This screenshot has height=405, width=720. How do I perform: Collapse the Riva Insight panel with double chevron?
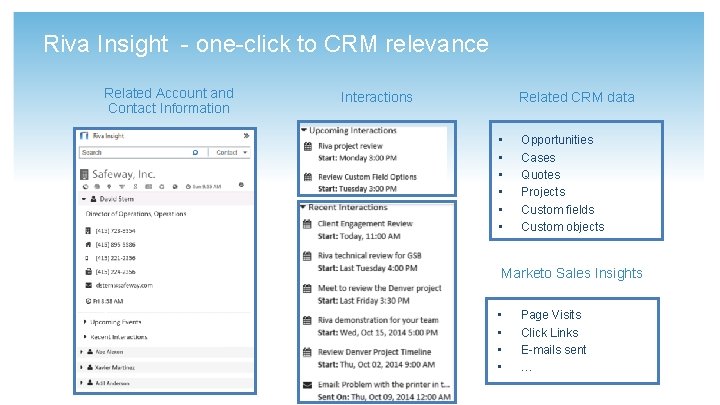[246, 136]
